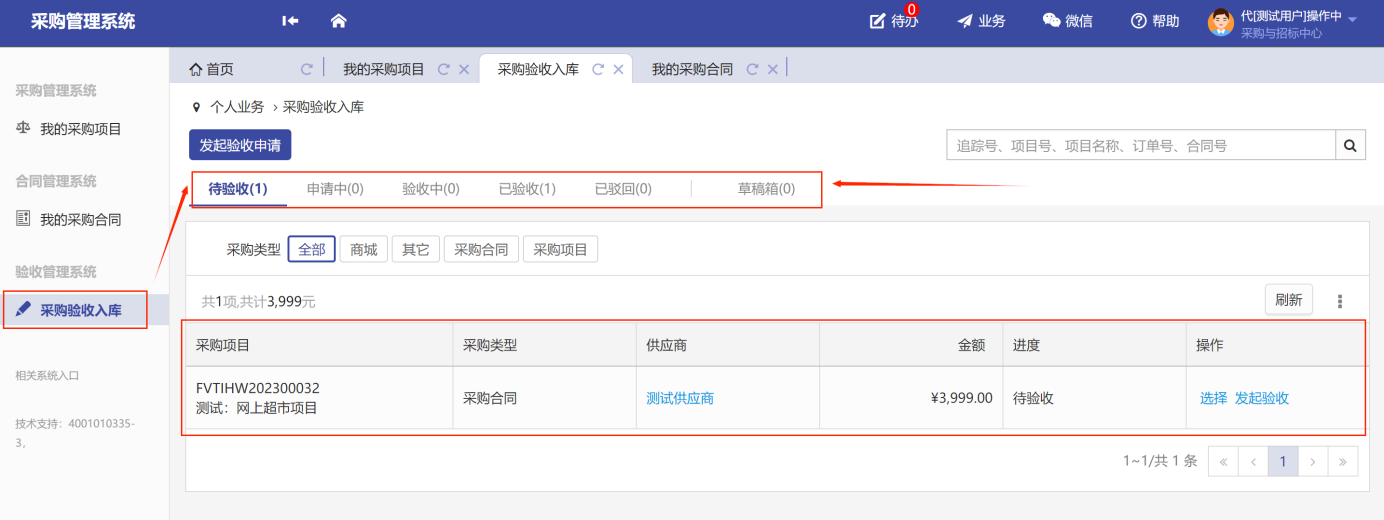Expand the user account dropdown arrow
This screenshot has width=1384, height=520.
click(x=1353, y=20)
